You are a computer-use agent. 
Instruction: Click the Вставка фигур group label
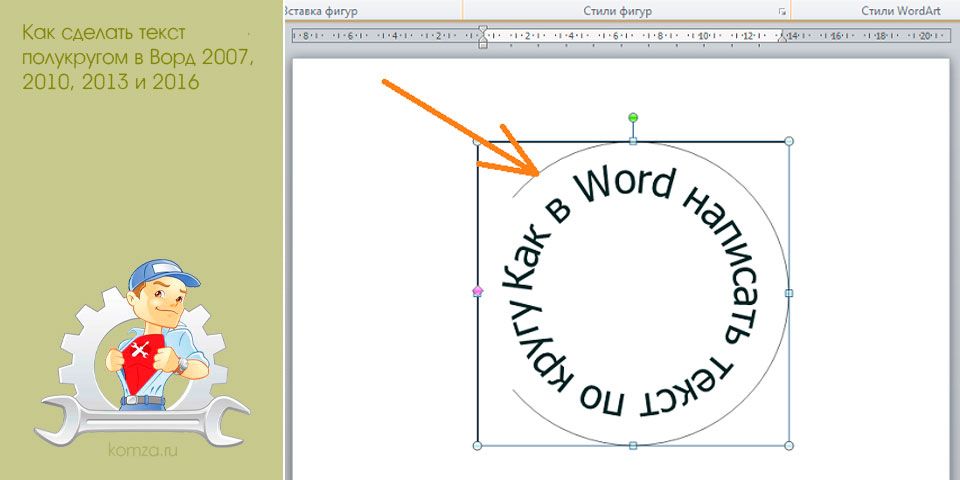[x=321, y=11]
